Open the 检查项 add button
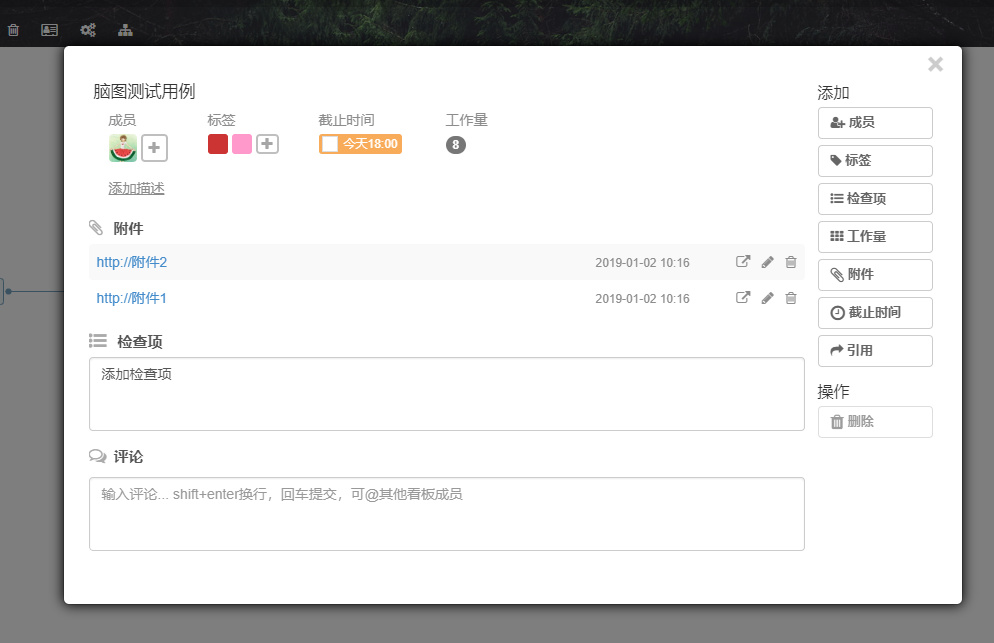 pos(875,199)
